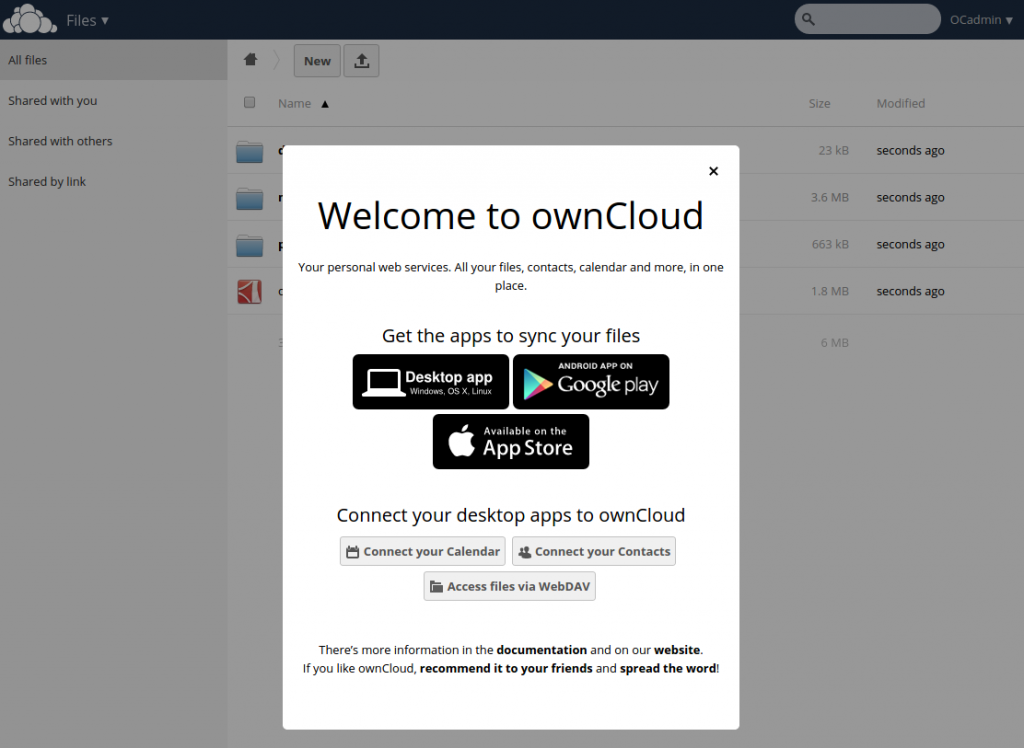Screen dimensions: 1024x748
Task: Click the magnifier search icon
Action: click(808, 19)
